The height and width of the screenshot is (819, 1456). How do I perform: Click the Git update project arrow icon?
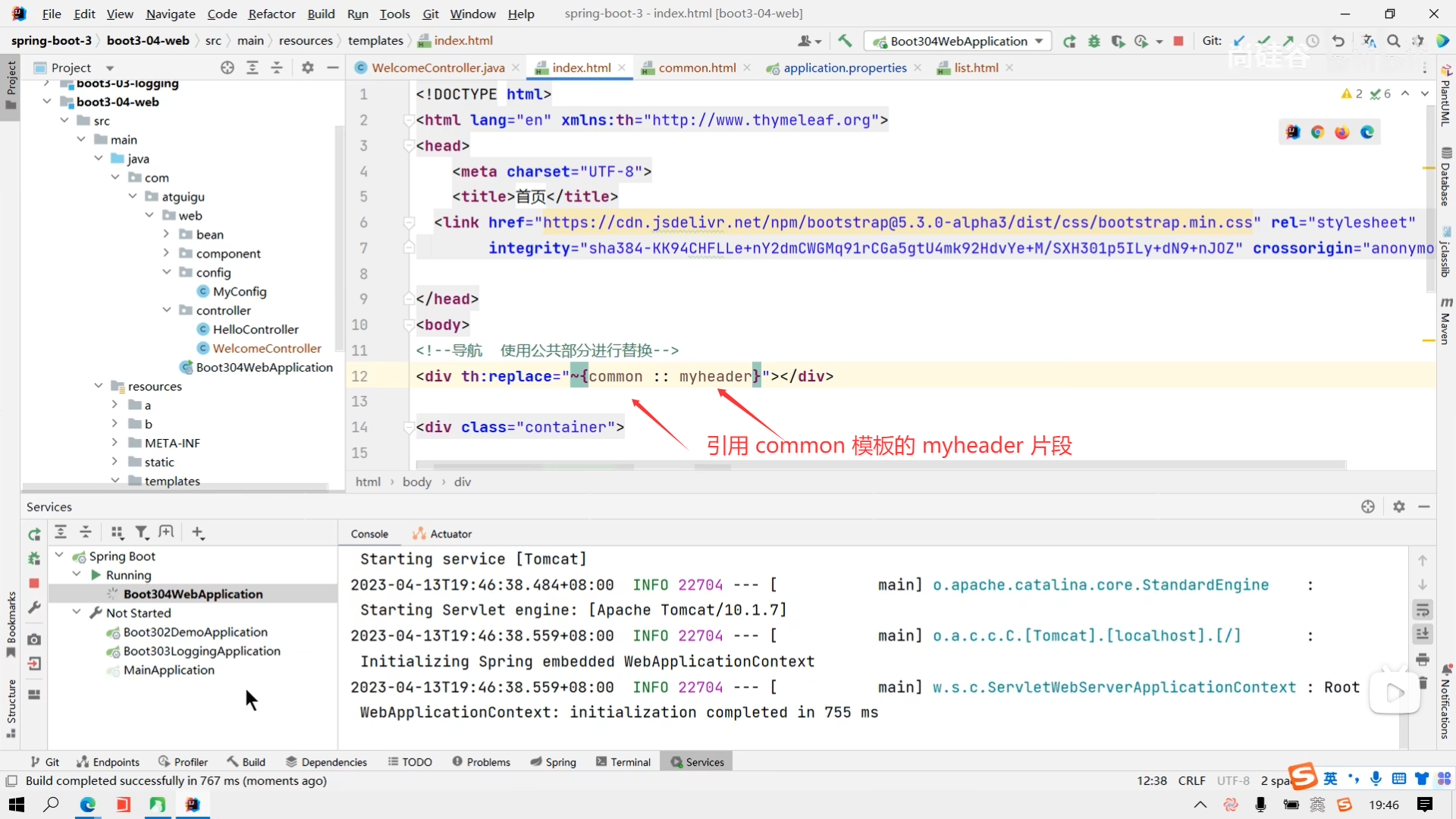(1239, 41)
